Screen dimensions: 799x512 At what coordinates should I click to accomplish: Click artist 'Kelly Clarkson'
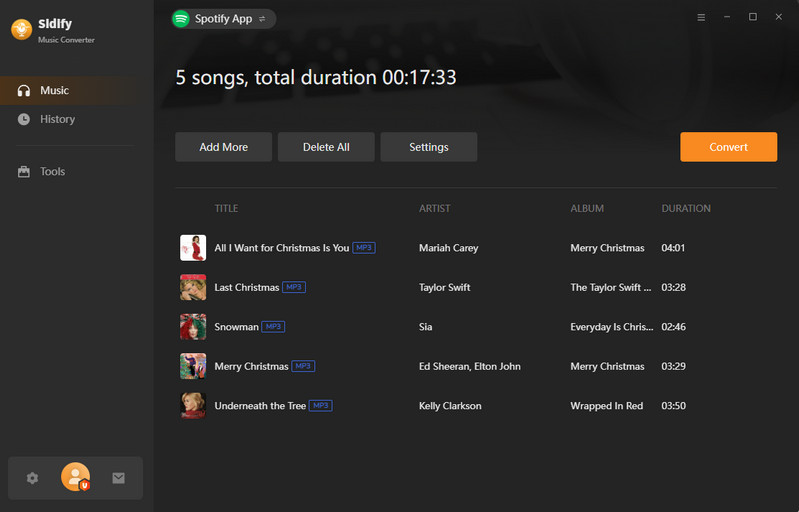click(x=450, y=406)
